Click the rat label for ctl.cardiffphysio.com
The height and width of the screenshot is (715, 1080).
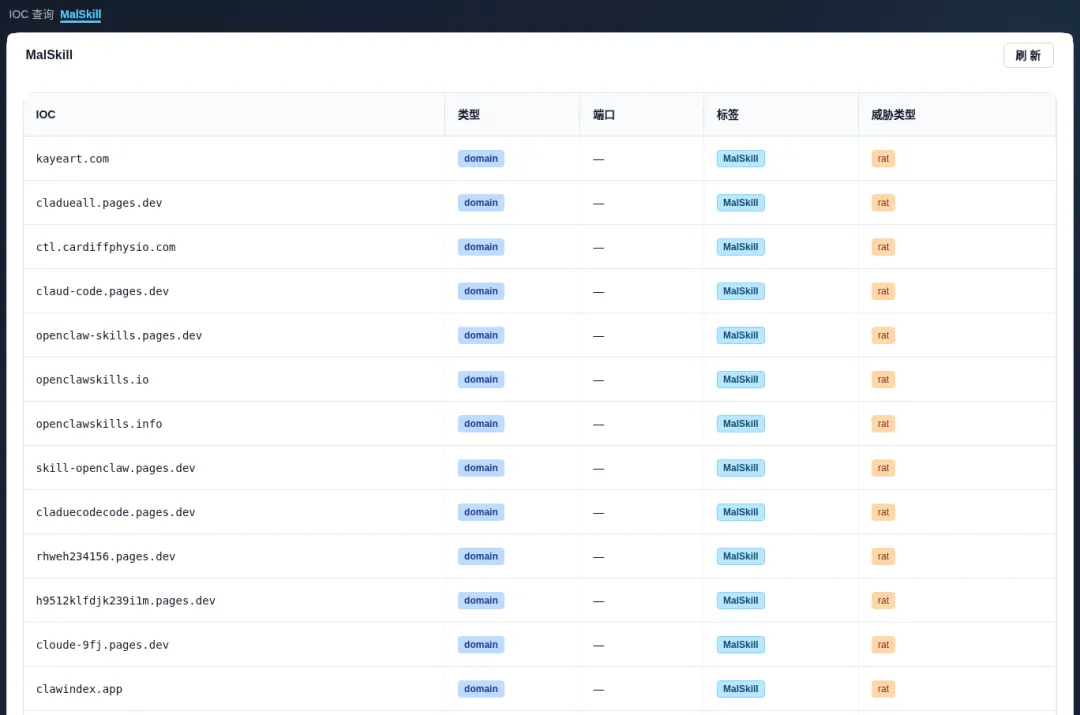(x=883, y=247)
